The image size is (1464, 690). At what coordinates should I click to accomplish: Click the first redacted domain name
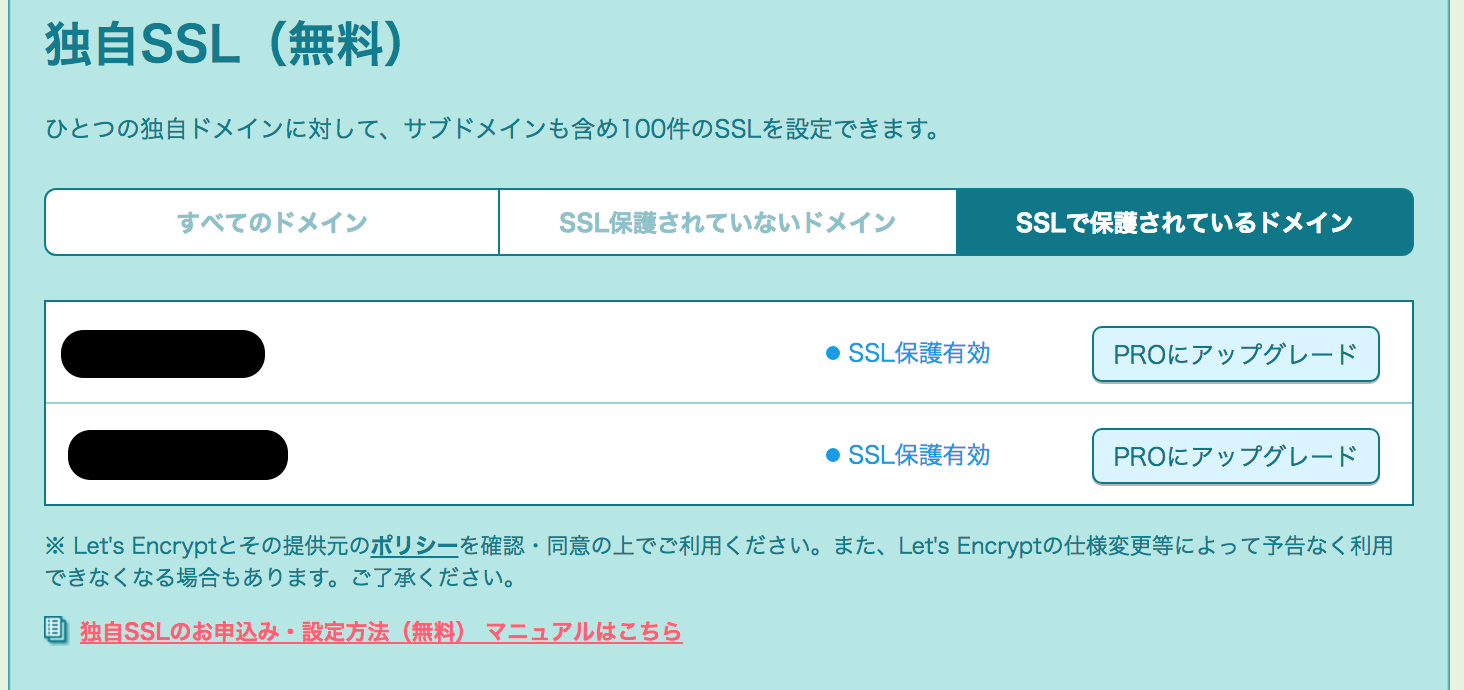point(163,354)
